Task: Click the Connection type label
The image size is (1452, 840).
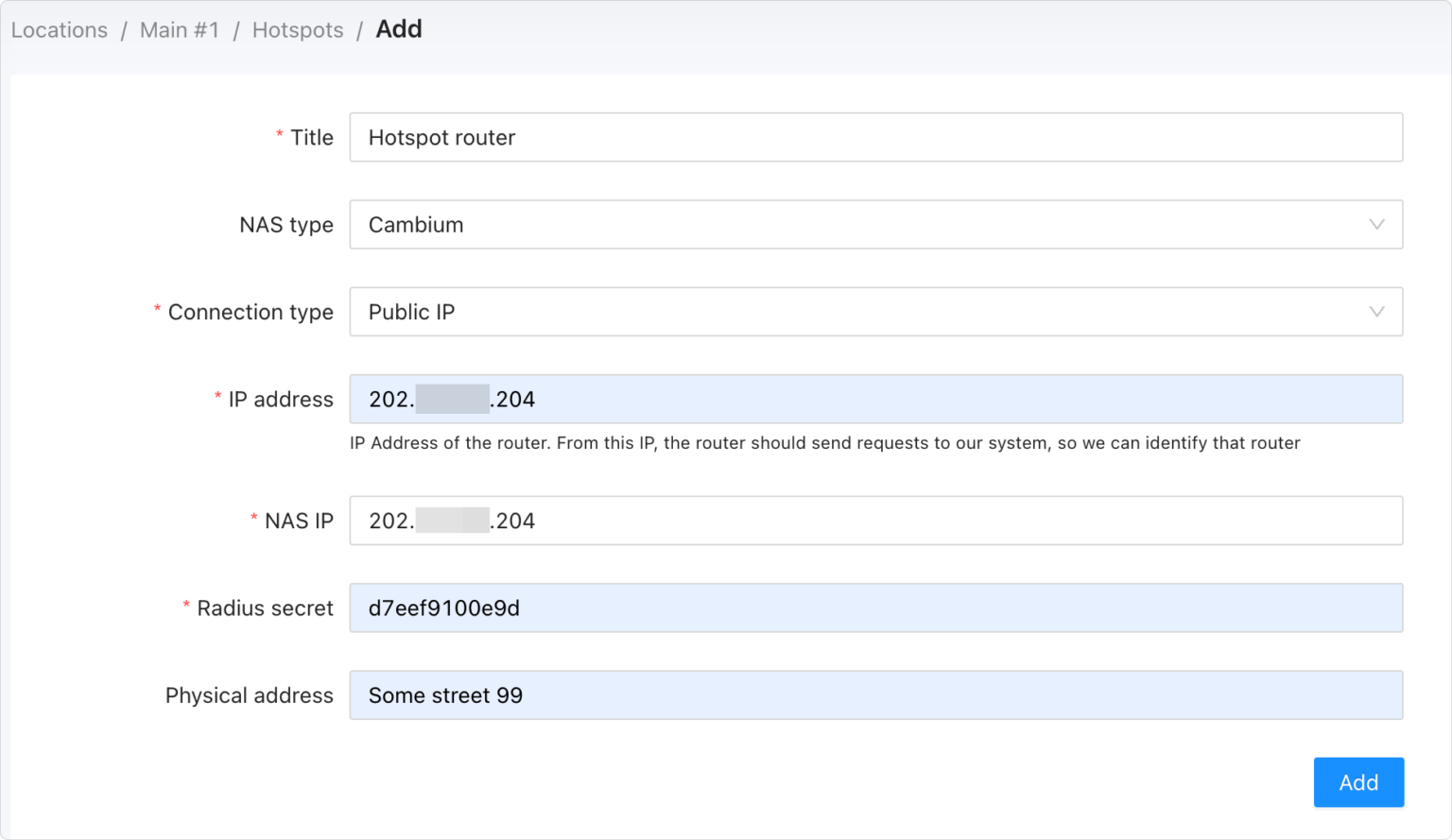Action: click(x=251, y=312)
